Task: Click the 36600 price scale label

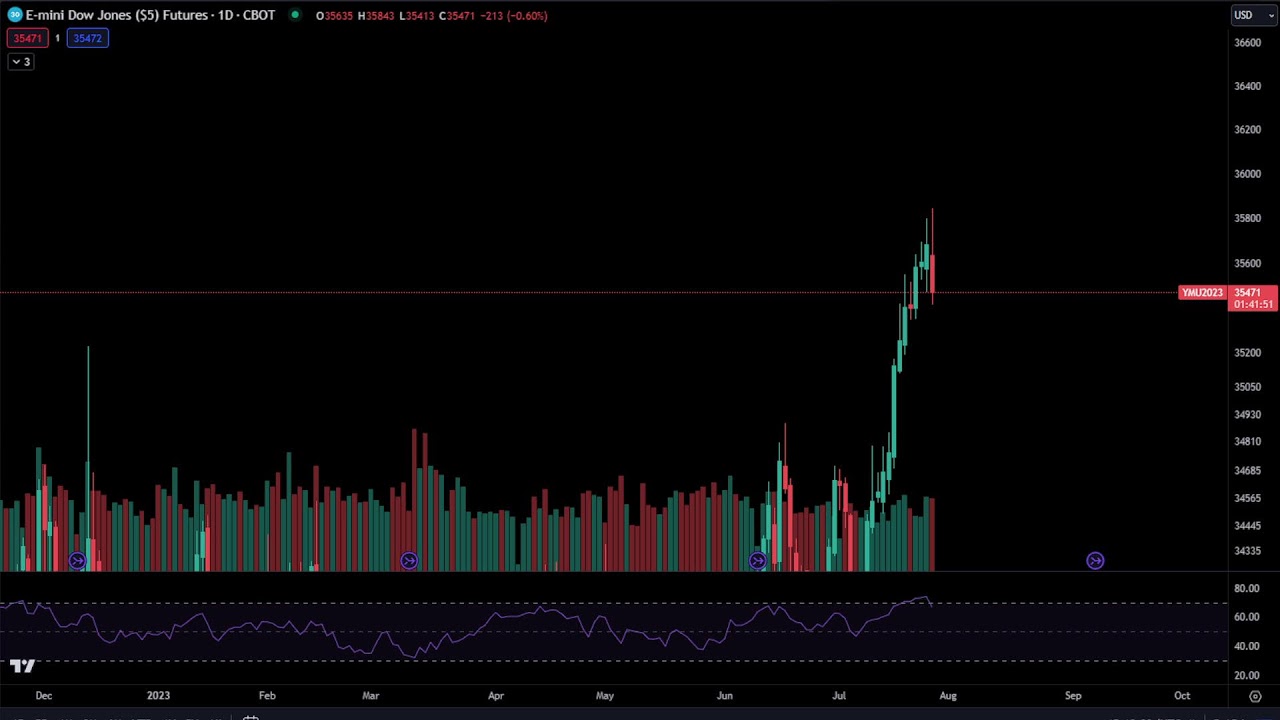Action: click(1247, 43)
